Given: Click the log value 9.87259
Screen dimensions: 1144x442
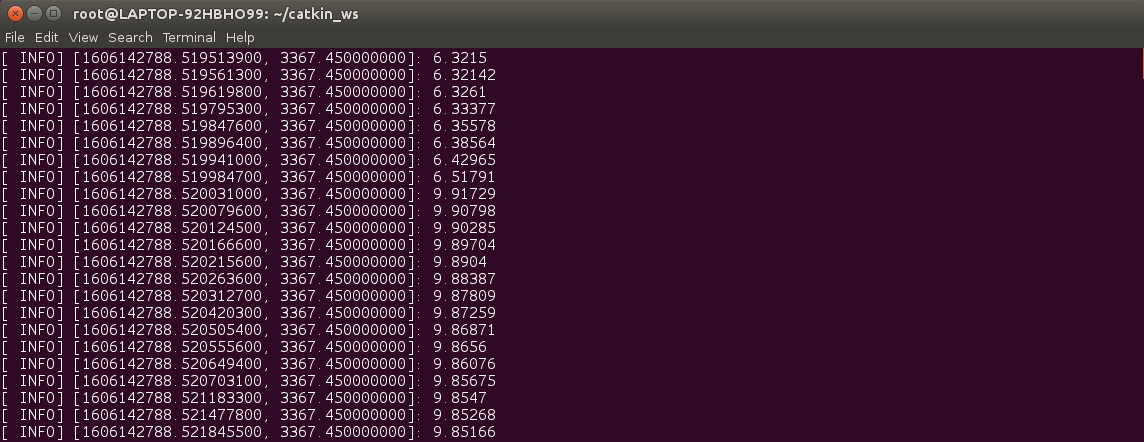Looking at the screenshot, I should coord(464,313).
